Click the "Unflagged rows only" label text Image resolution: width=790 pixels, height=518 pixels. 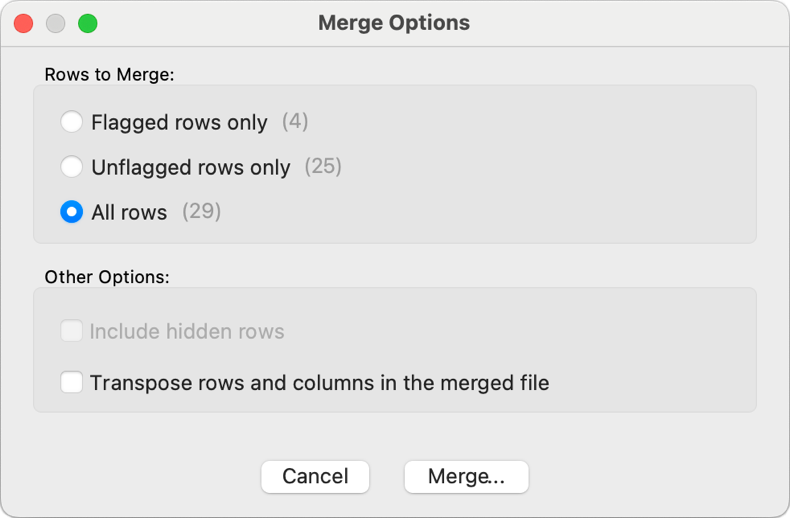[x=190, y=168]
